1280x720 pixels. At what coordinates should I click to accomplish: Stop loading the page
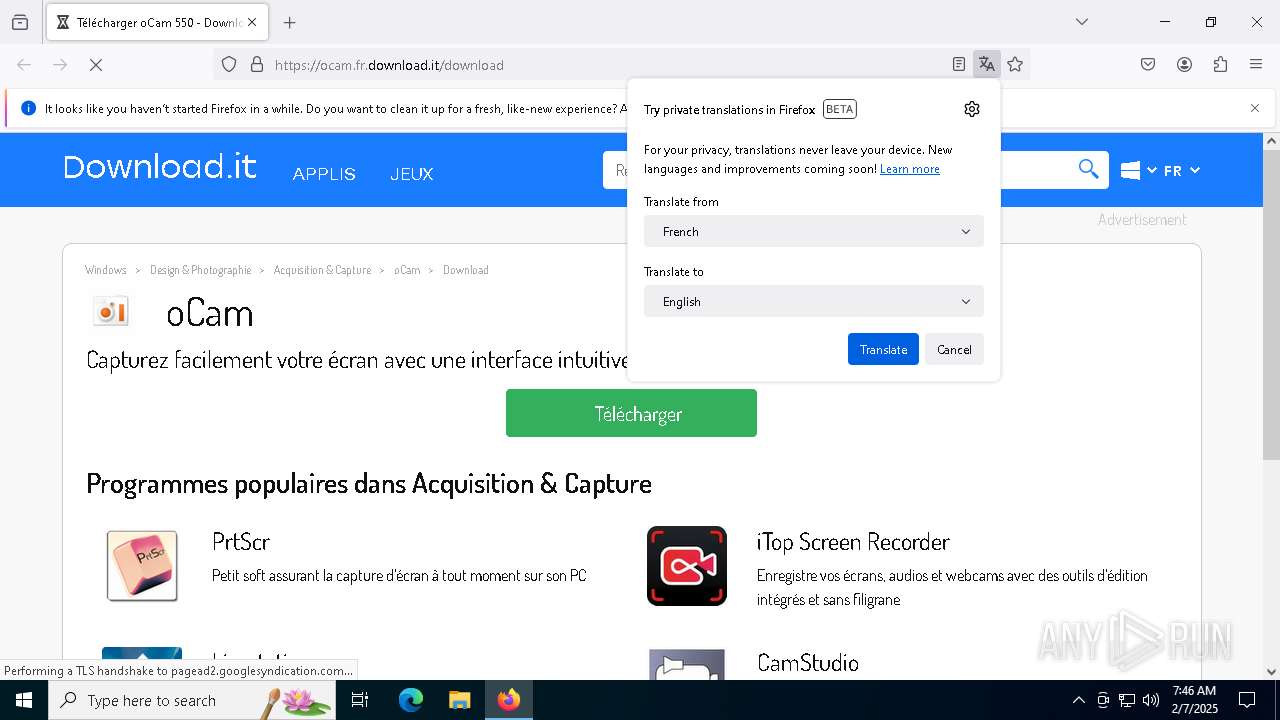[96, 65]
